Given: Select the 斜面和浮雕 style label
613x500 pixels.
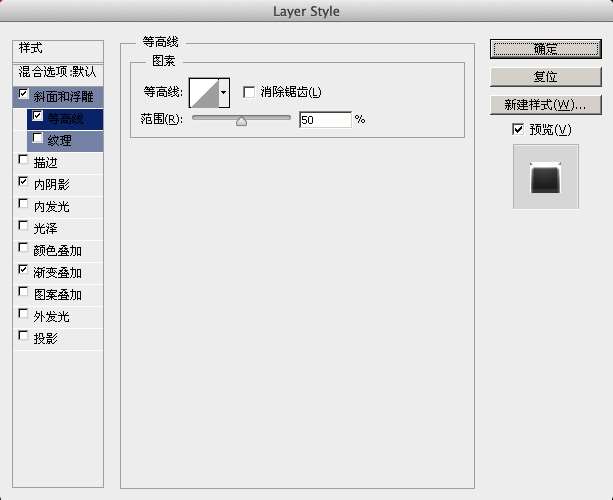Looking at the screenshot, I should pos(63,97).
